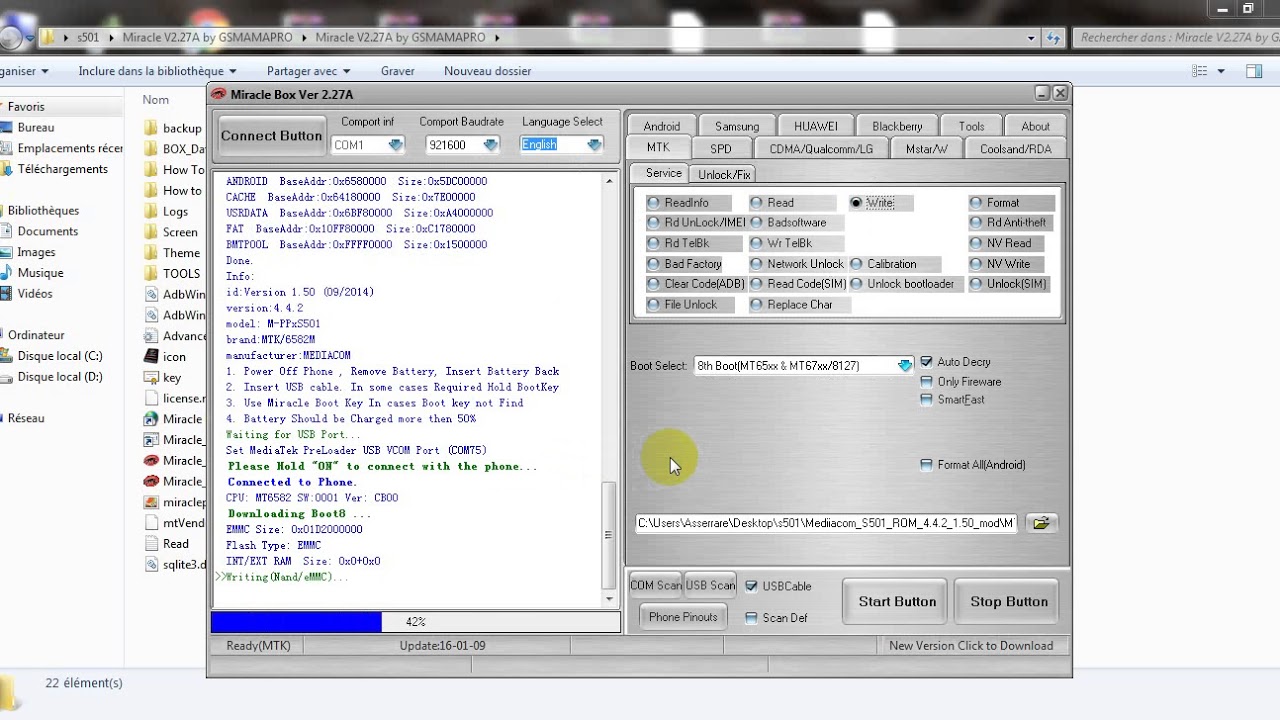Viewport: 1280px width, 720px height.
Task: Select the sqlite3 file icon in Explorer
Action: pyautogui.click(x=151, y=565)
